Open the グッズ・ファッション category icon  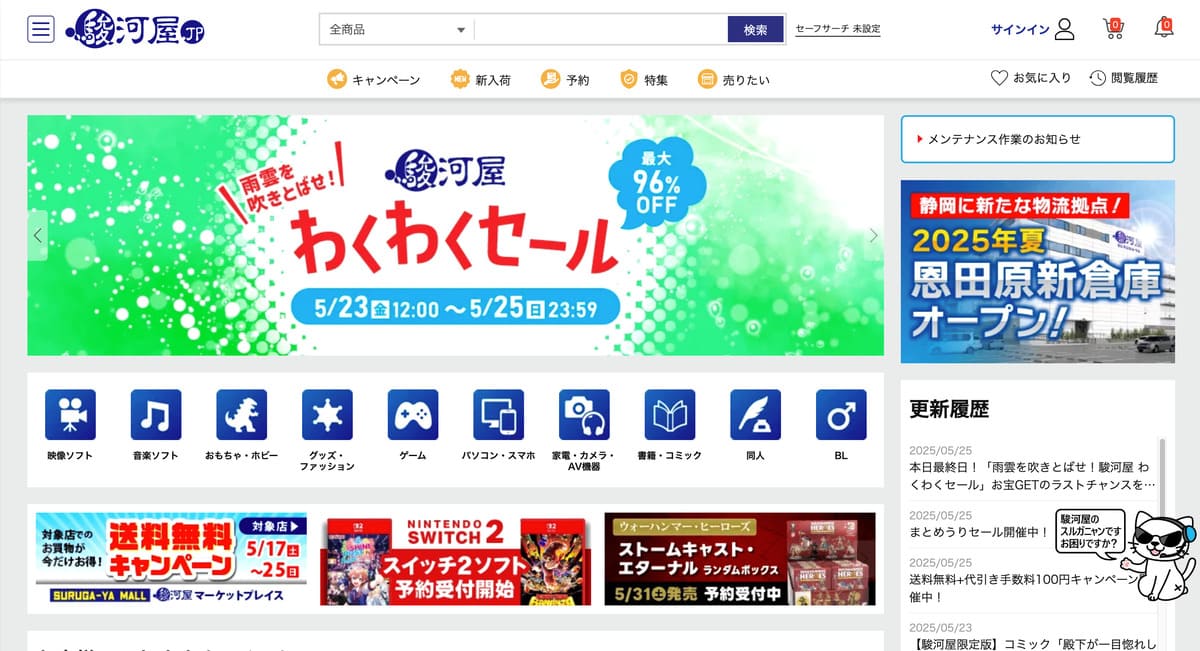(x=327, y=415)
